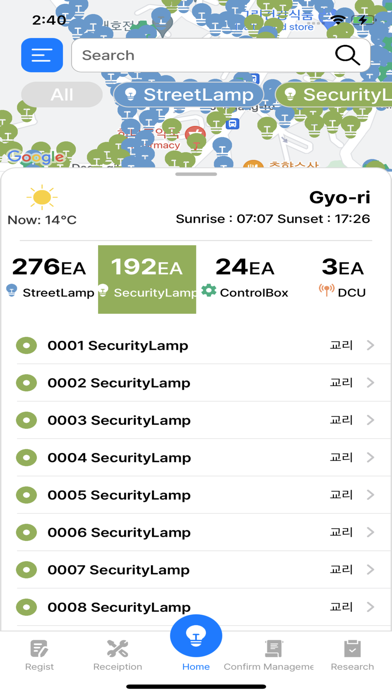Tap the bottom sheet drag handle

coord(196,174)
